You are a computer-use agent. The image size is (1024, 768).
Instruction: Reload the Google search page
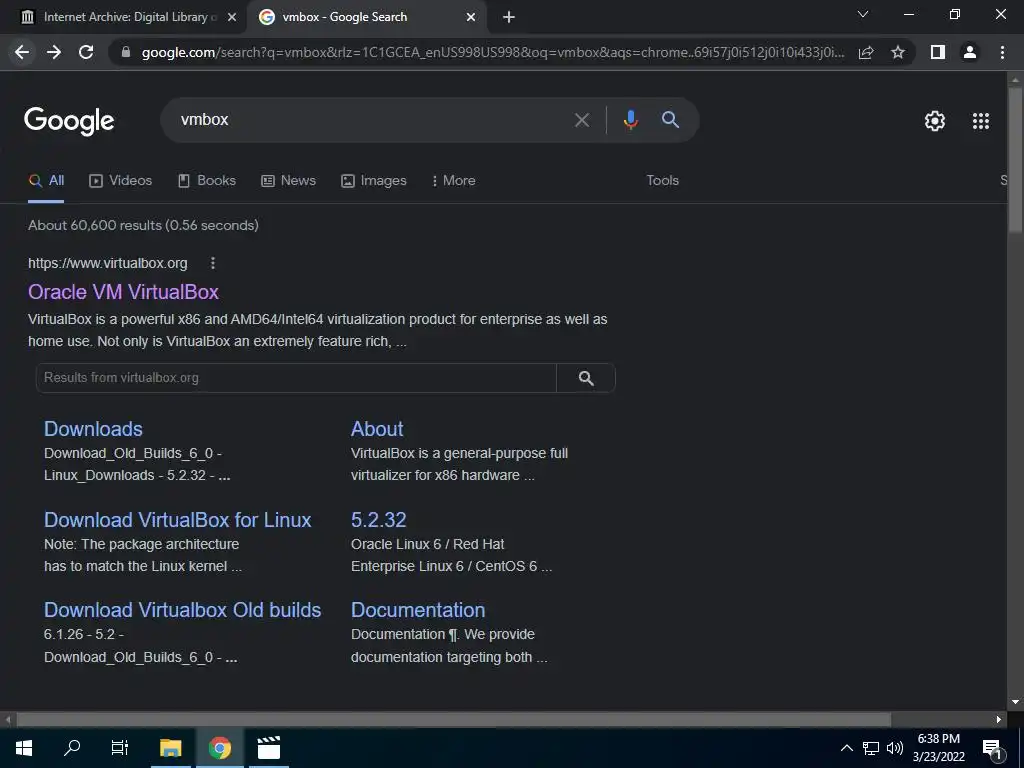click(x=86, y=52)
